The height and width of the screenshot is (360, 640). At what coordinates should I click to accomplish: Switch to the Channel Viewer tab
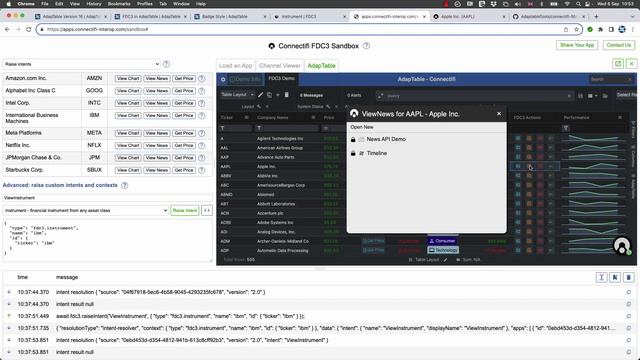(280, 66)
